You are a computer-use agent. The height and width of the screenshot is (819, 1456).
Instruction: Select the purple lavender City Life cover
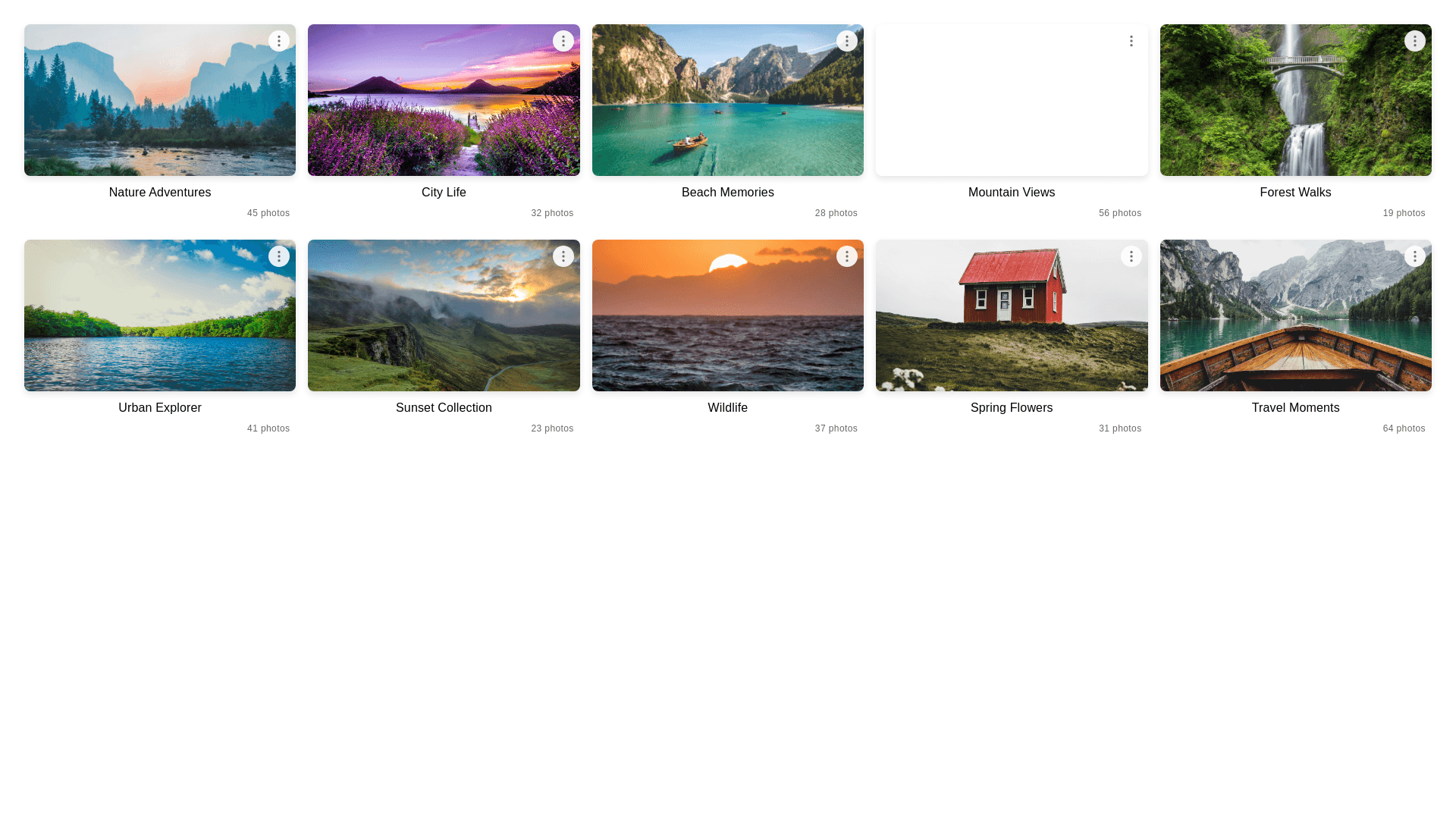click(x=444, y=100)
